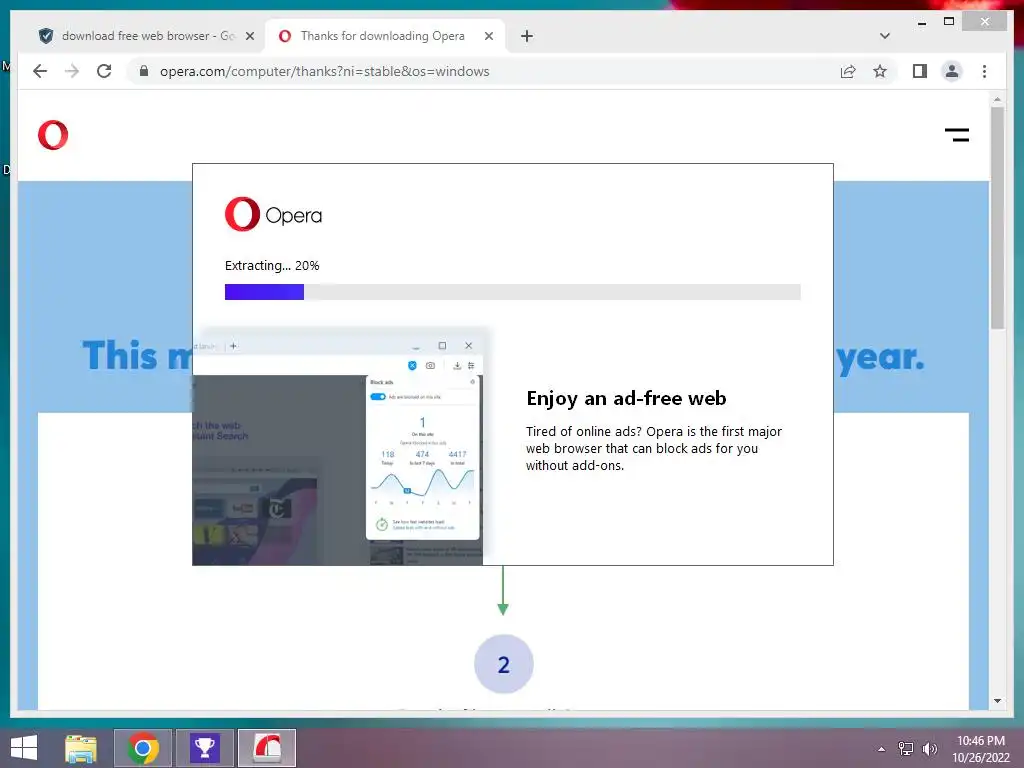Screen dimensions: 1024x768
Task: Click the Opera logo in the page header
Action: click(x=53, y=135)
